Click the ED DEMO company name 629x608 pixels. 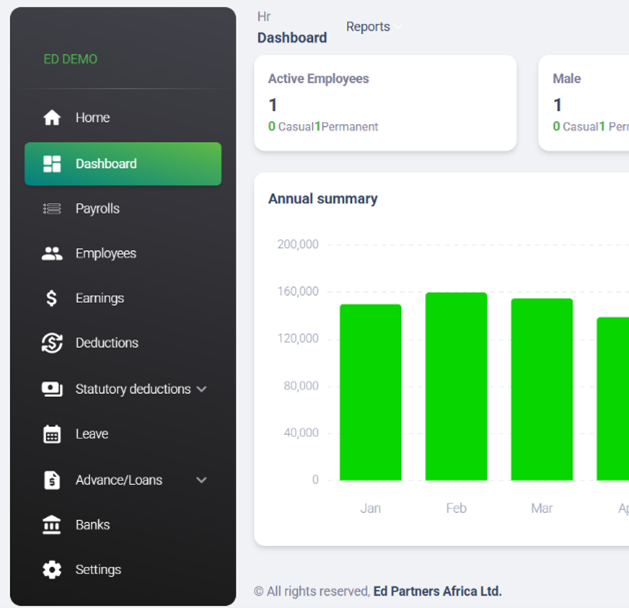[71, 59]
